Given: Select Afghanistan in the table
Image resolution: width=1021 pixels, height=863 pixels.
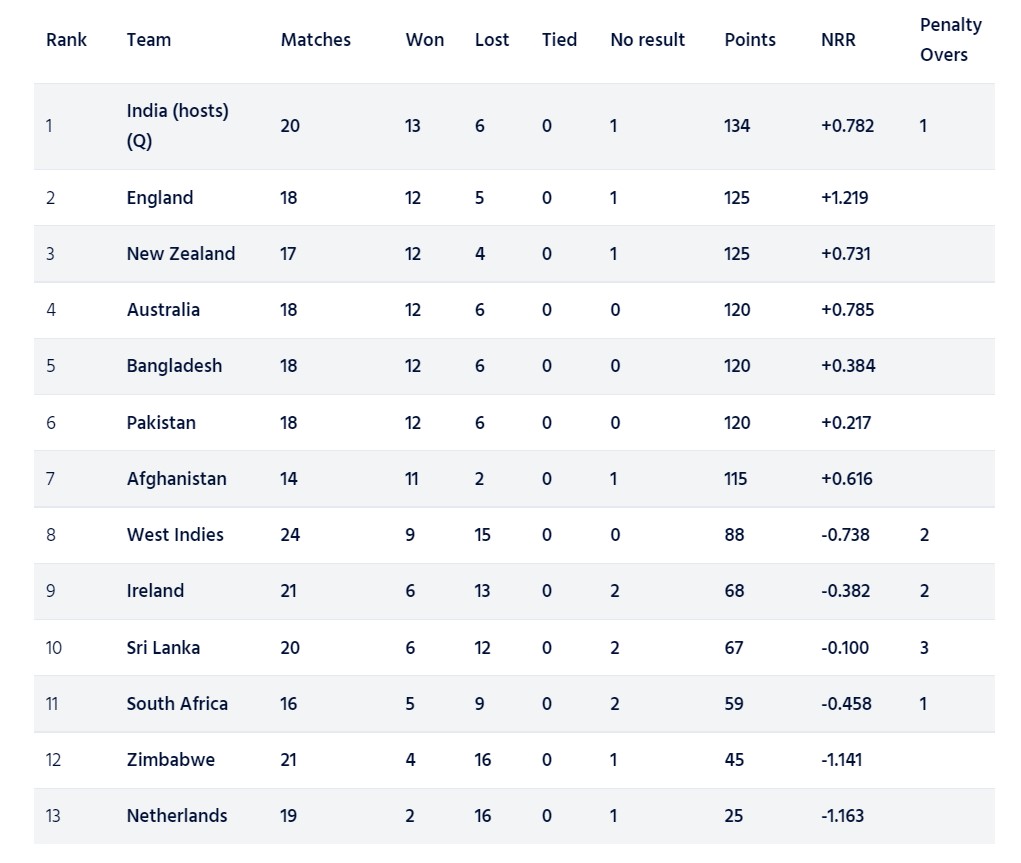Looking at the screenshot, I should pyautogui.click(x=176, y=479).
